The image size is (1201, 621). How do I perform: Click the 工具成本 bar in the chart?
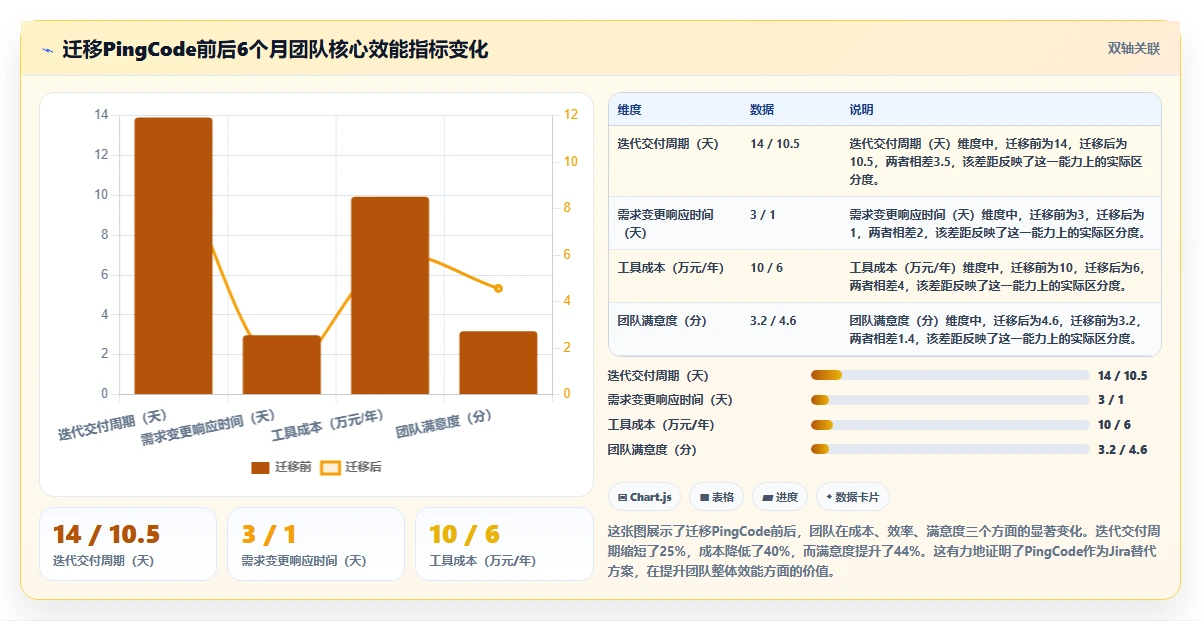(390, 296)
